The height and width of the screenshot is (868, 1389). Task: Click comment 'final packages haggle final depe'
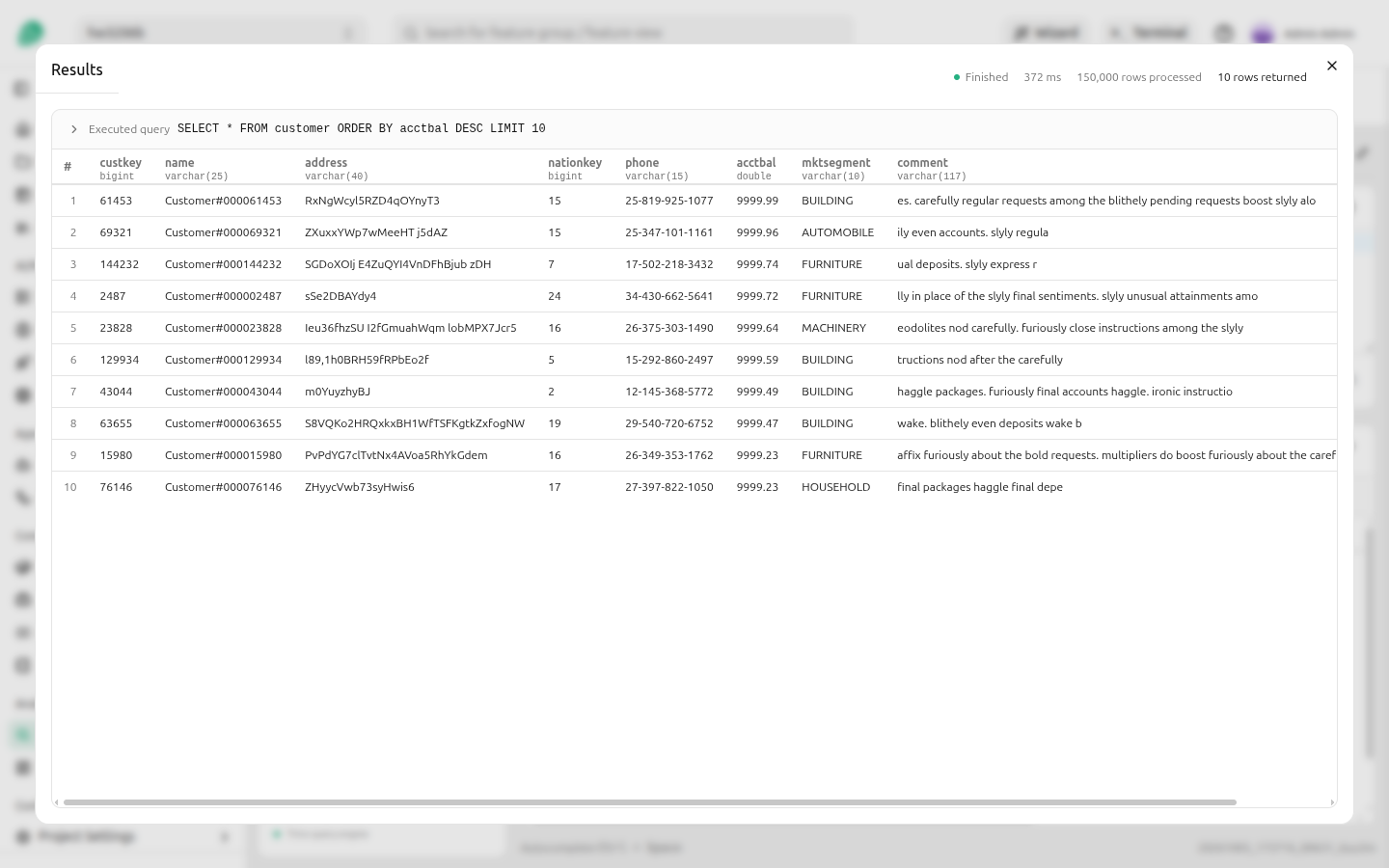980,487
